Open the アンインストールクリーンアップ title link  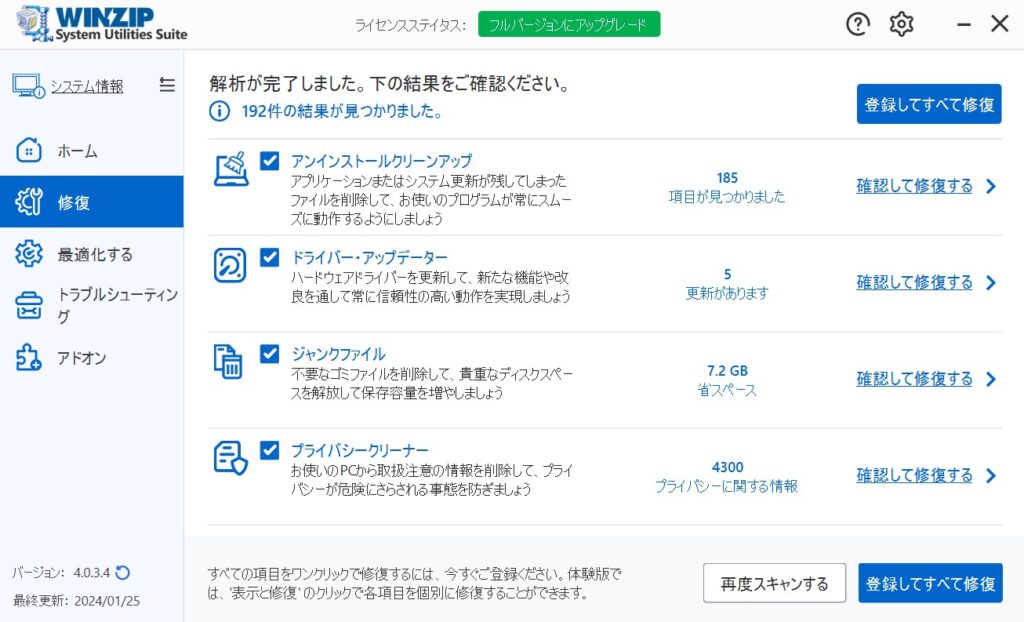(x=381, y=161)
